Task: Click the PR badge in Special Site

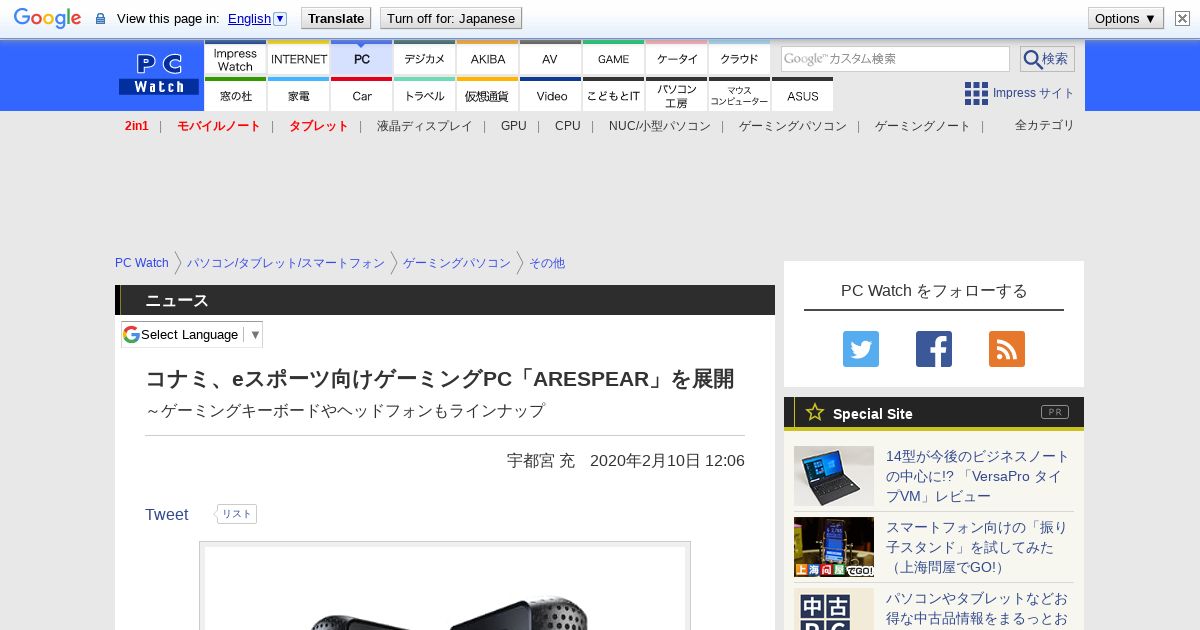Action: (1054, 412)
